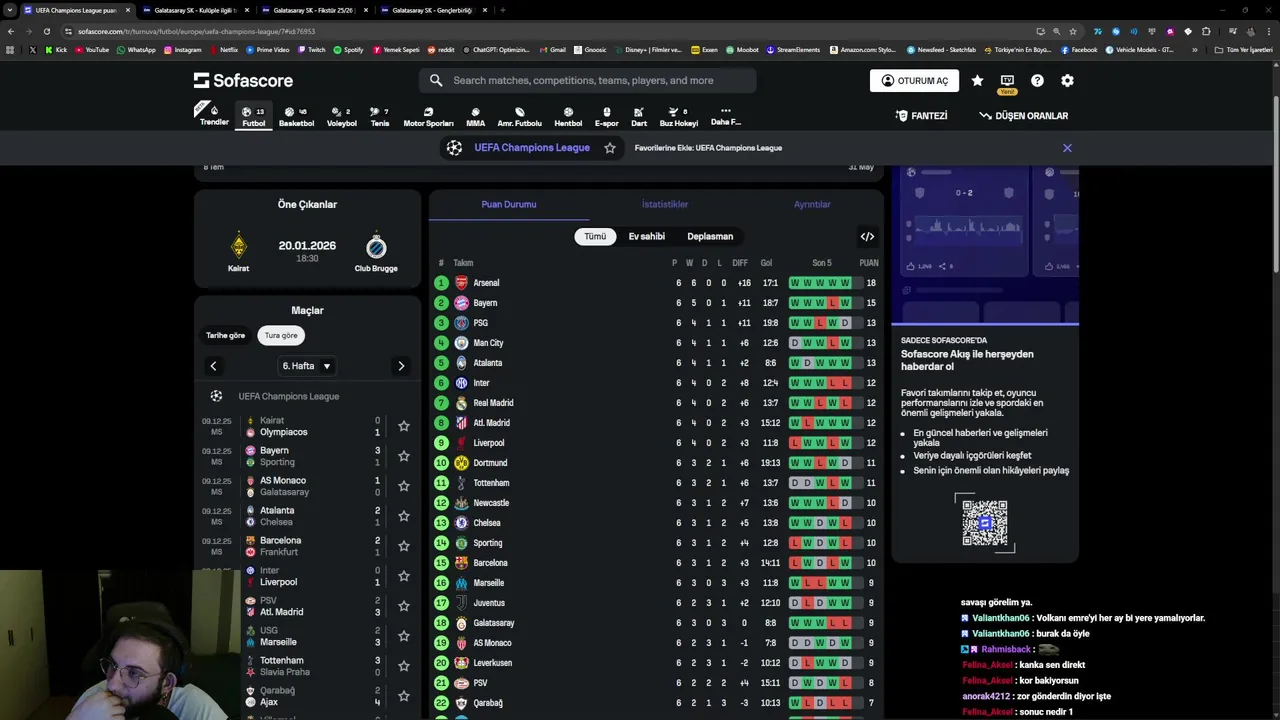Star the Barcelona vs Frankfurt match

(x=404, y=546)
